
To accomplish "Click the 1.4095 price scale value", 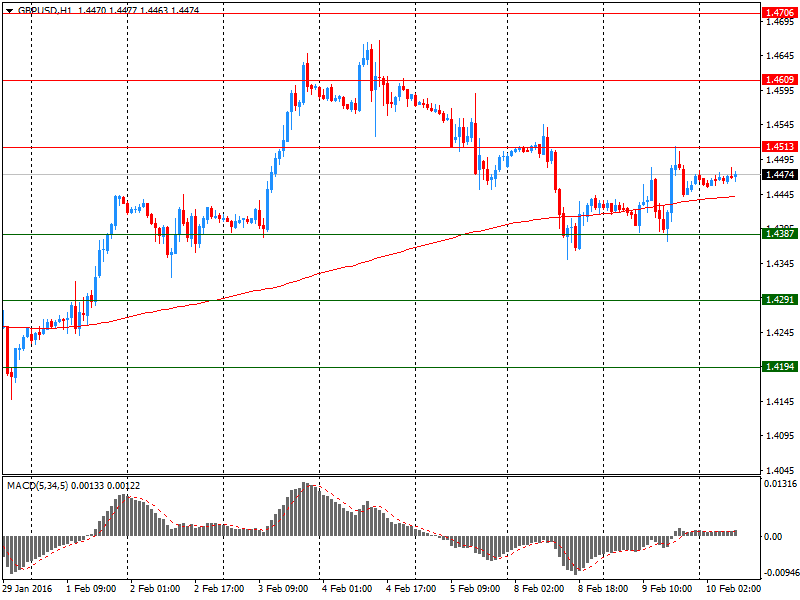I will point(780,436).
